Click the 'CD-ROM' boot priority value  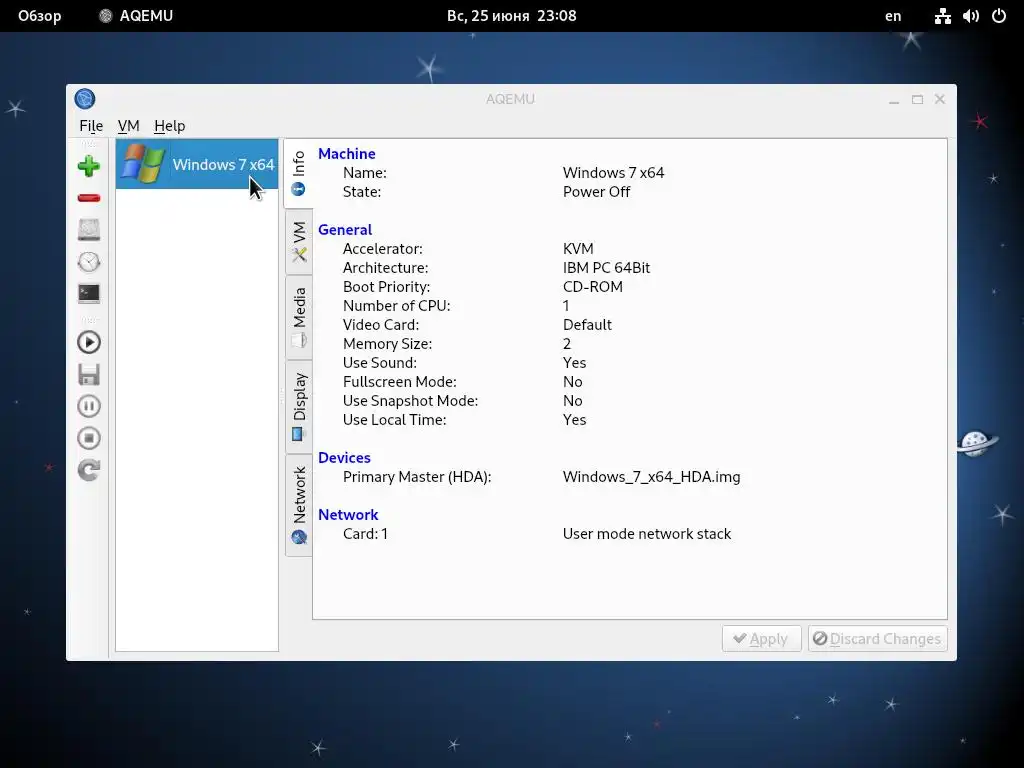point(592,287)
